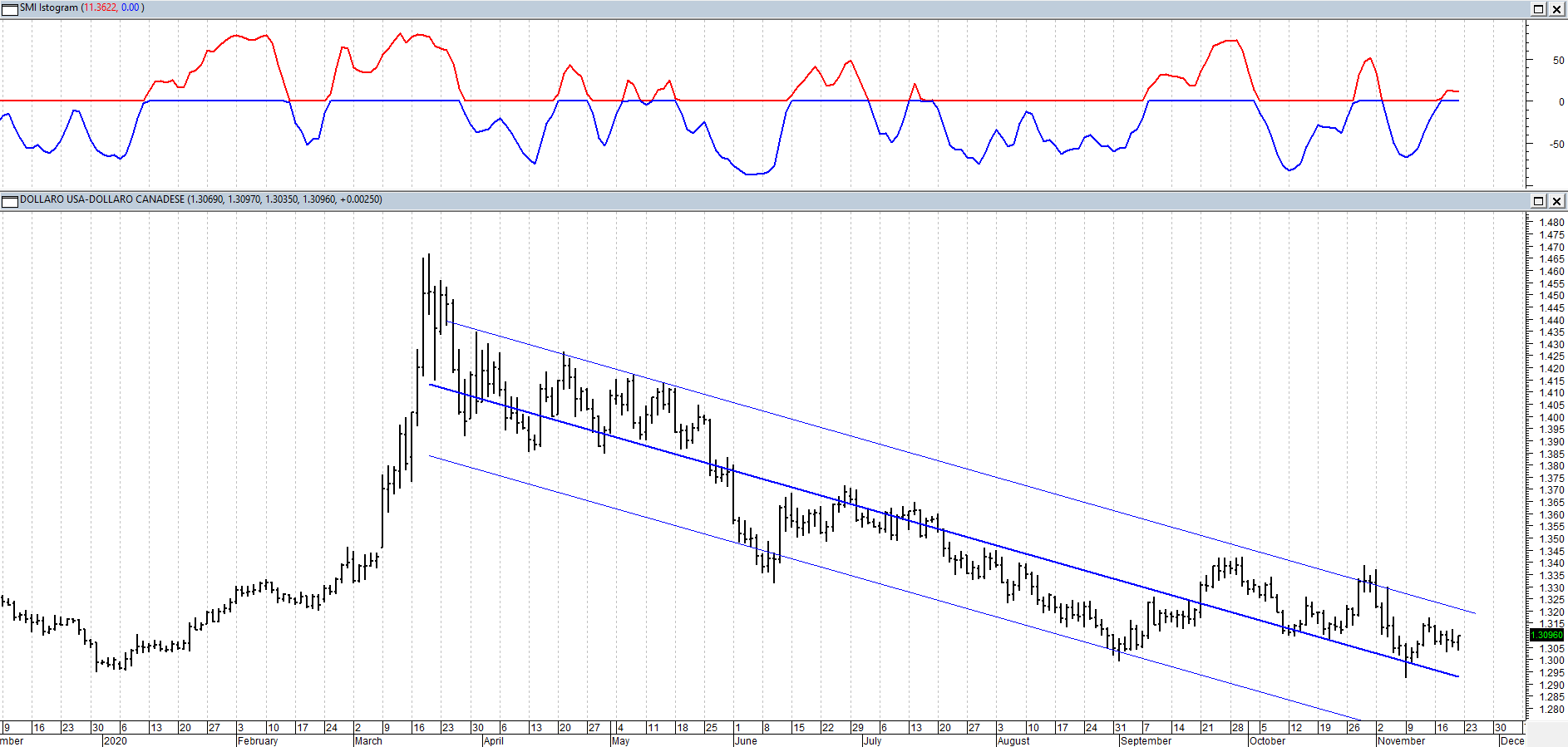Click the -50 level on SMI scale
Screen dimensions: 1568x747
coord(1556,144)
